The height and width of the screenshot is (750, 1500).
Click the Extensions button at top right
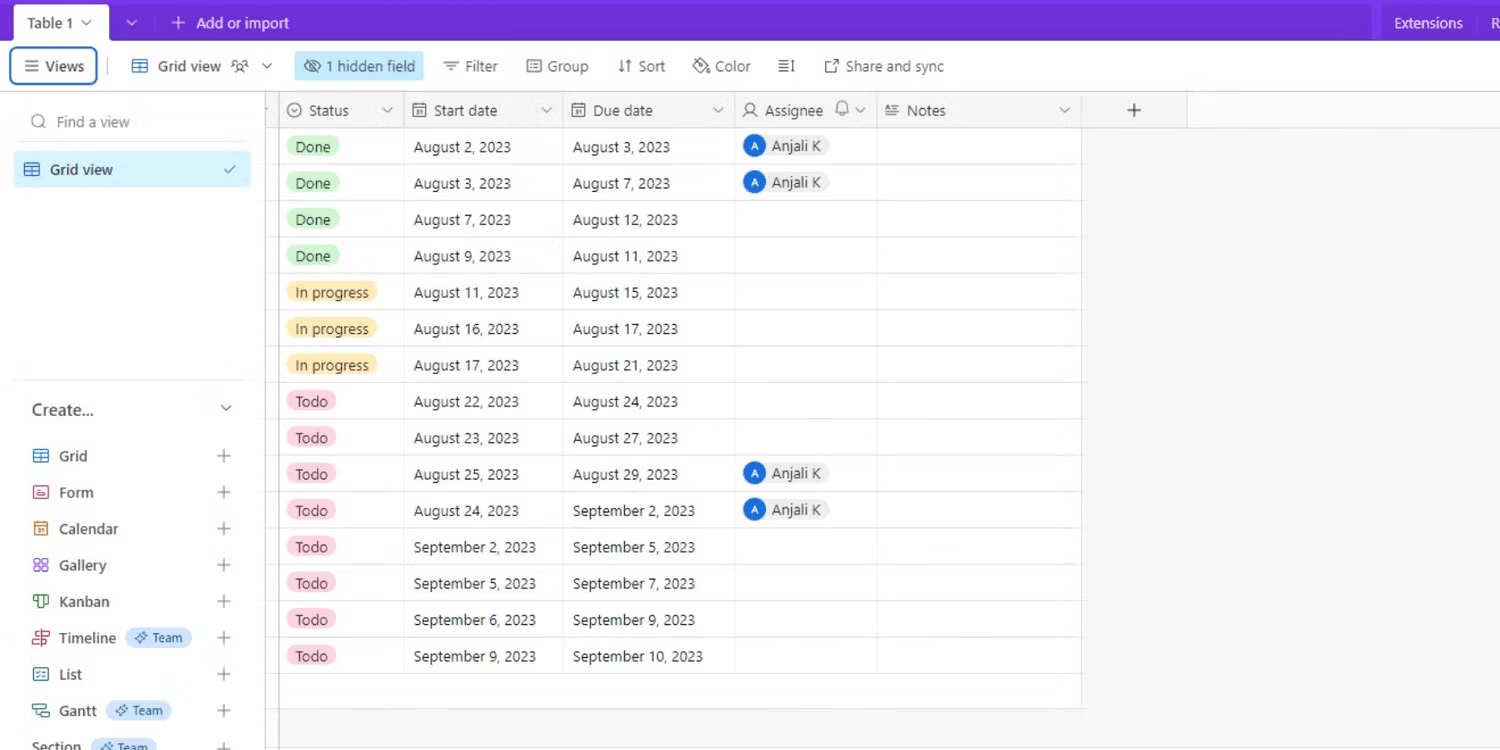click(x=1427, y=22)
